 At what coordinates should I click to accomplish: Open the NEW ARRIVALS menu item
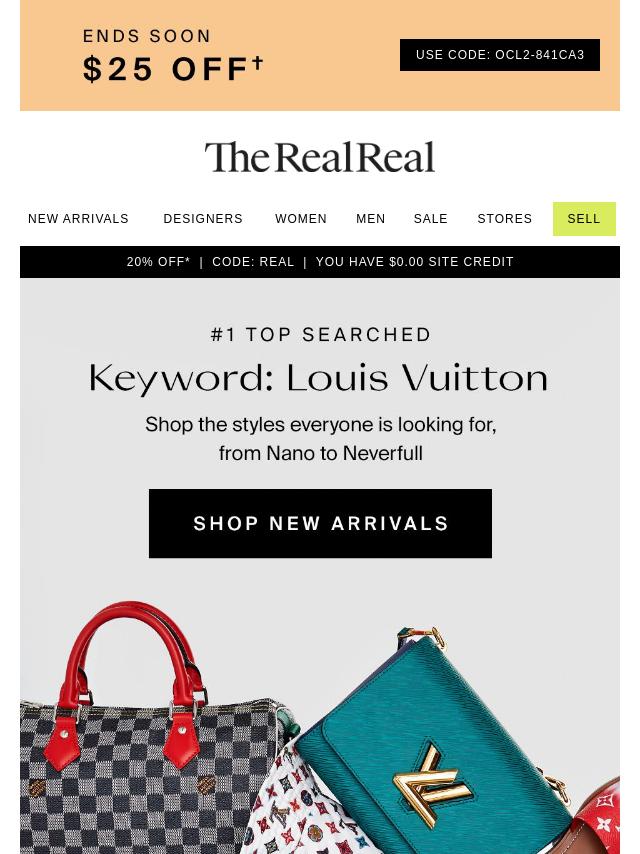point(78,218)
